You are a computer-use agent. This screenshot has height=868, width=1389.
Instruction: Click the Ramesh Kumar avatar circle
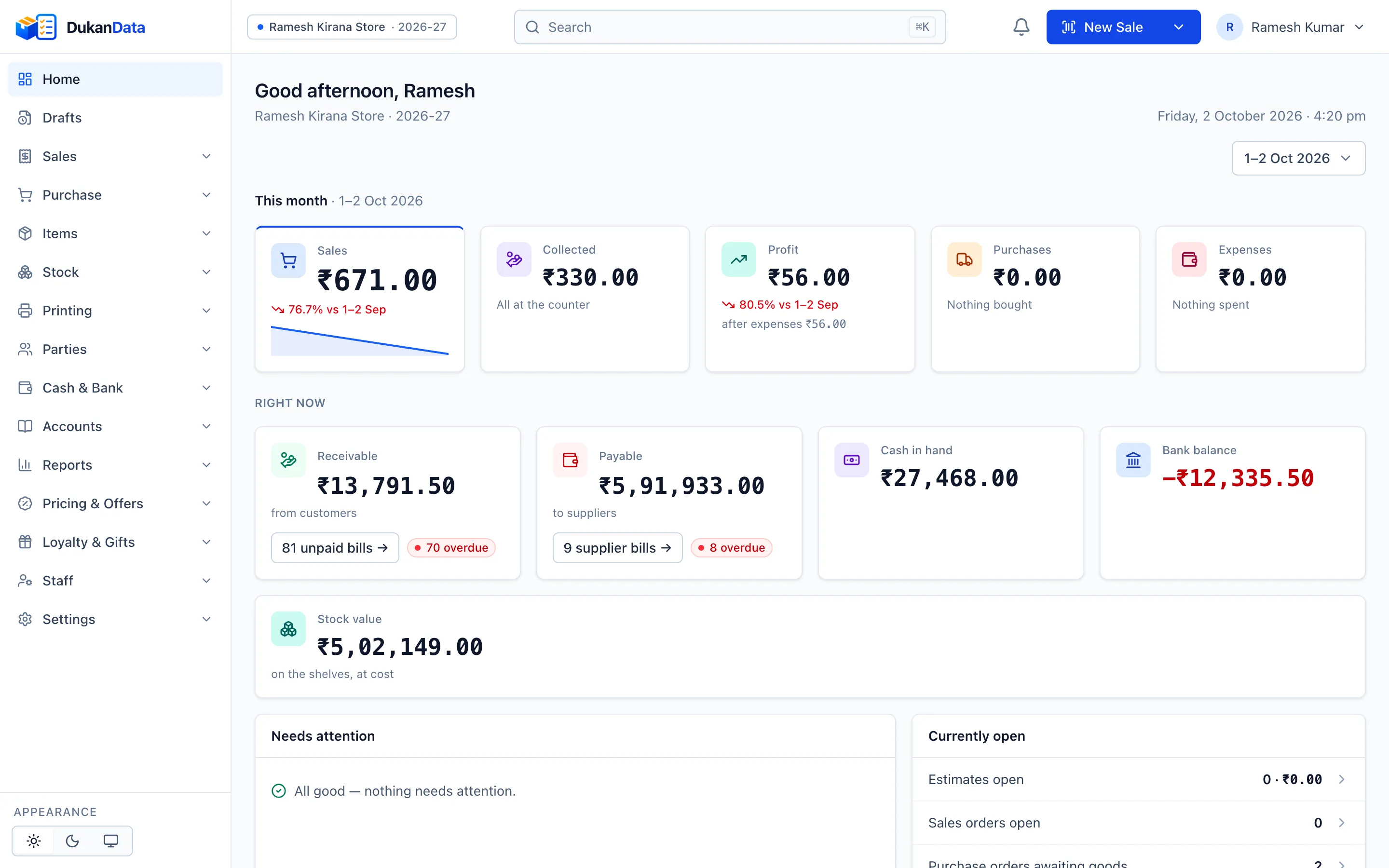point(1229,27)
